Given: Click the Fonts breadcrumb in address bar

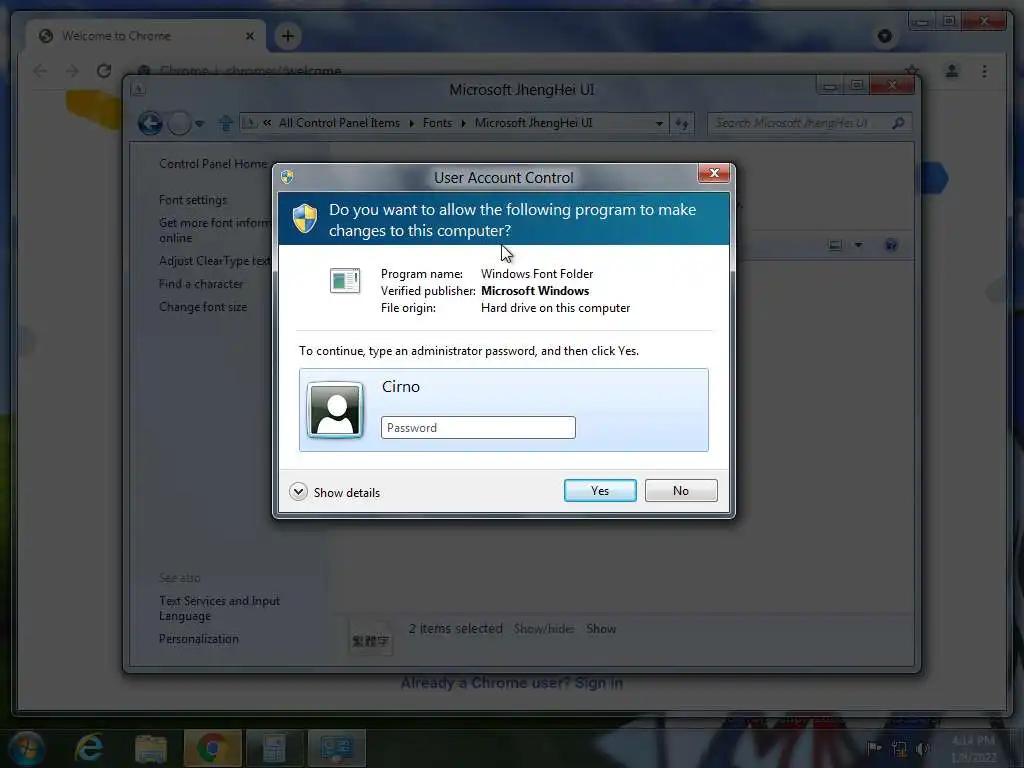Looking at the screenshot, I should click(437, 123).
